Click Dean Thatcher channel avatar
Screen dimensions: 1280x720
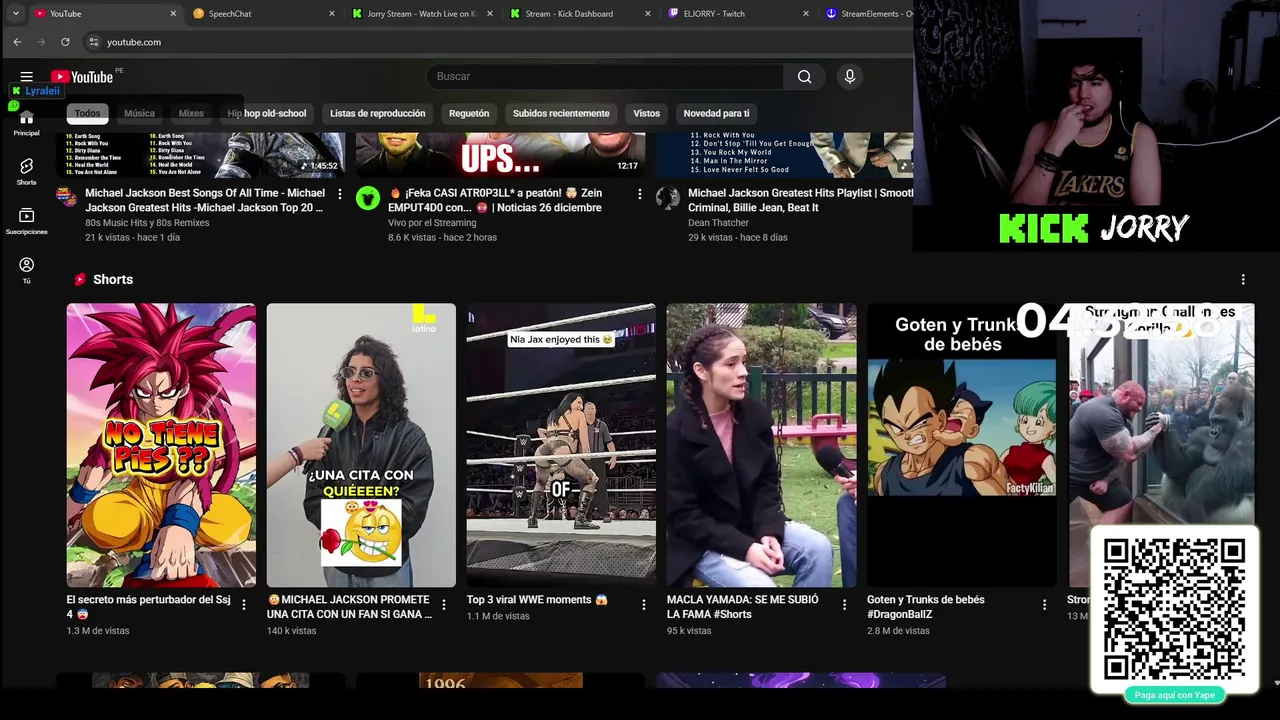(x=668, y=197)
